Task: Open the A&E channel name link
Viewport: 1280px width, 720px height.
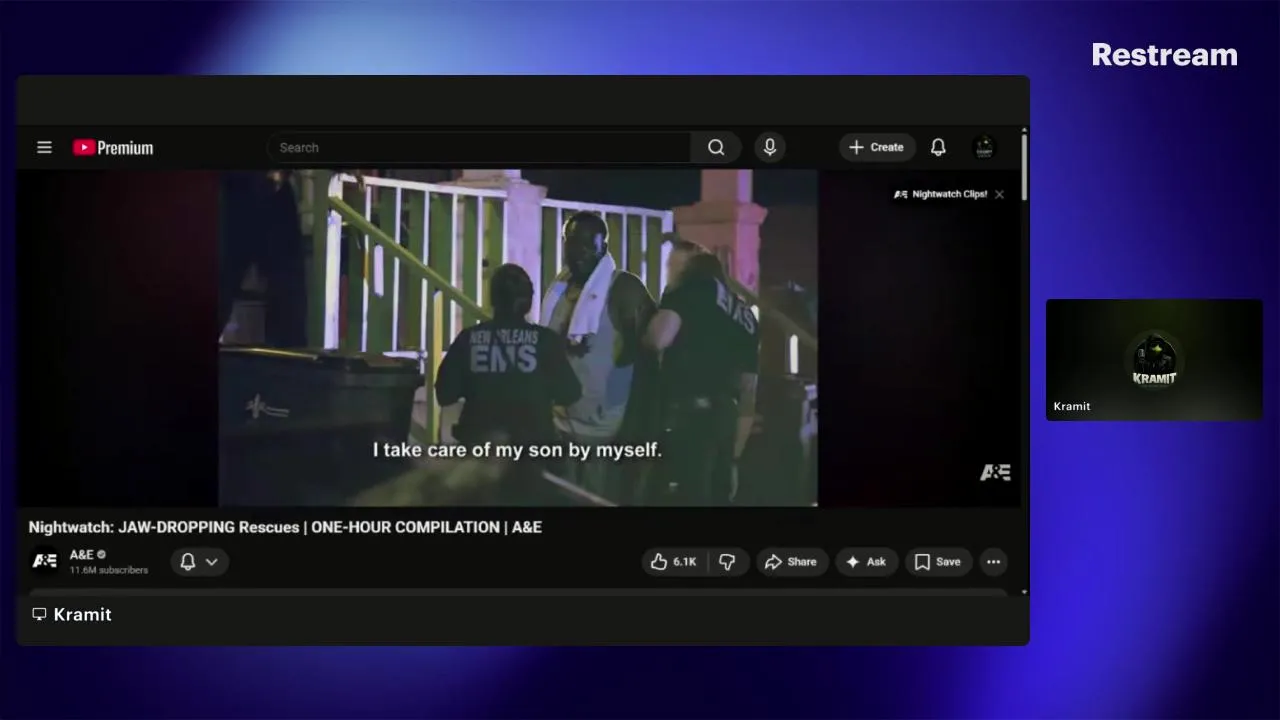Action: coord(82,554)
